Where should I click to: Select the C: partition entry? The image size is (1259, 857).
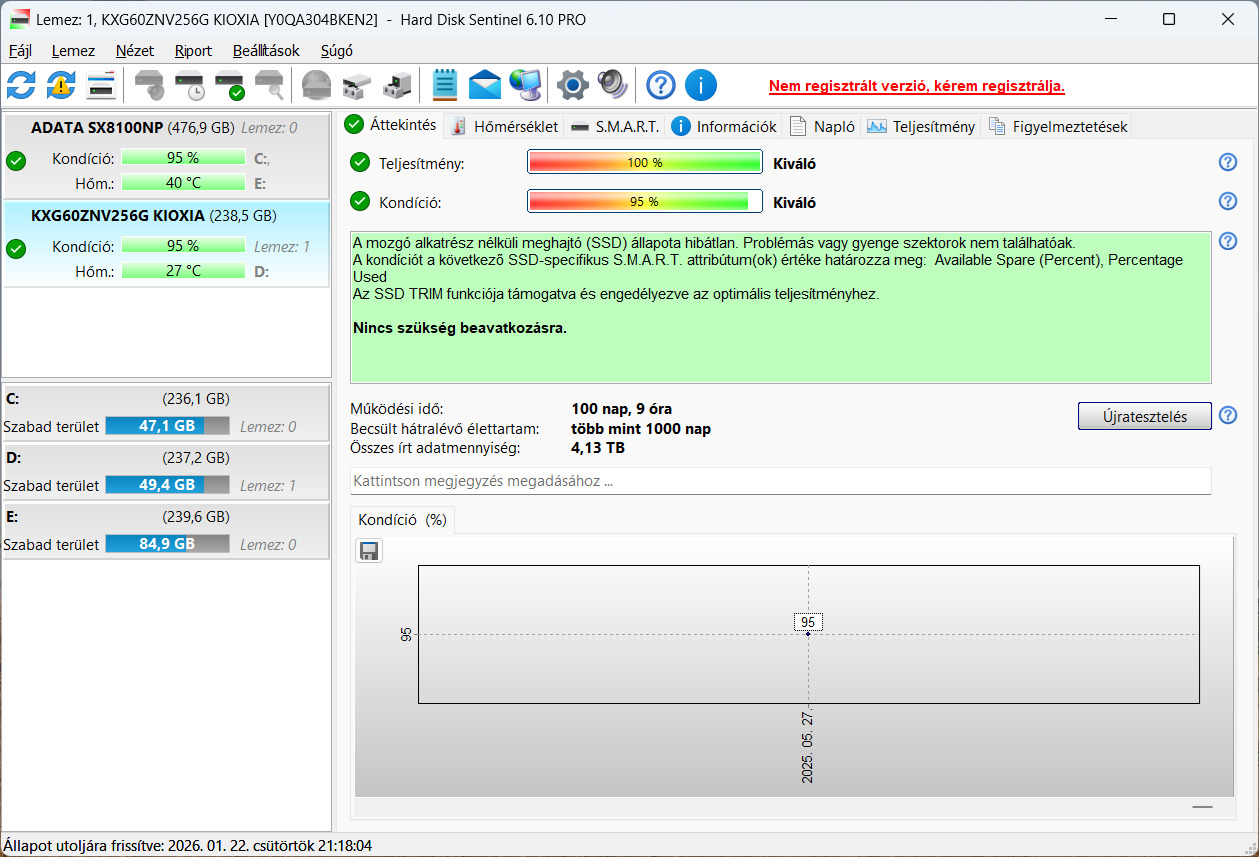point(166,412)
